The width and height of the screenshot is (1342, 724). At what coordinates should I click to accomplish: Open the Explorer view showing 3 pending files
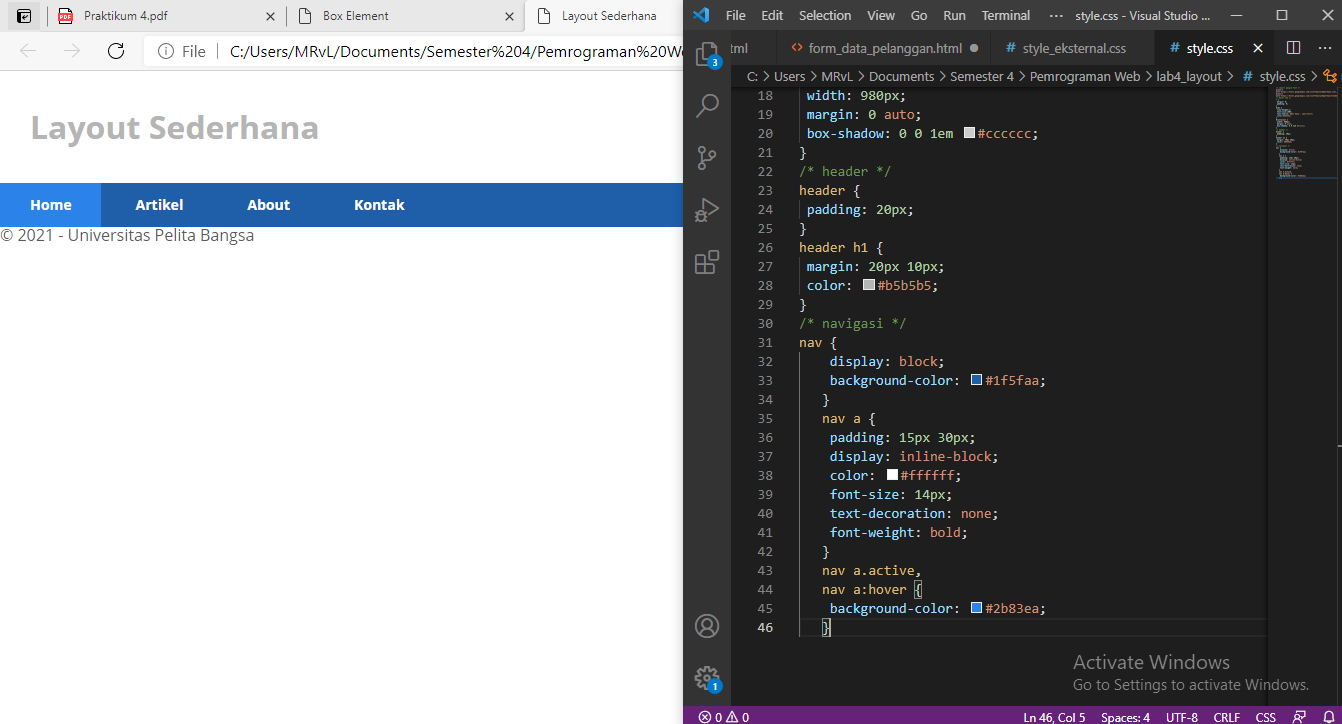tap(707, 55)
